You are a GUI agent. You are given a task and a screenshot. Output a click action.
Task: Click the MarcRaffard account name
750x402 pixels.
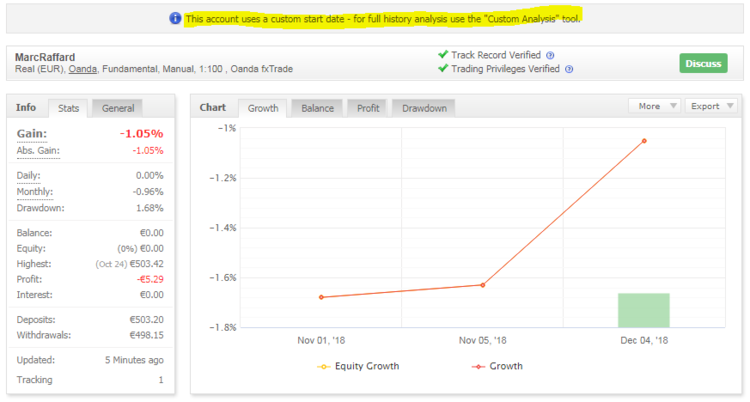tap(45, 57)
